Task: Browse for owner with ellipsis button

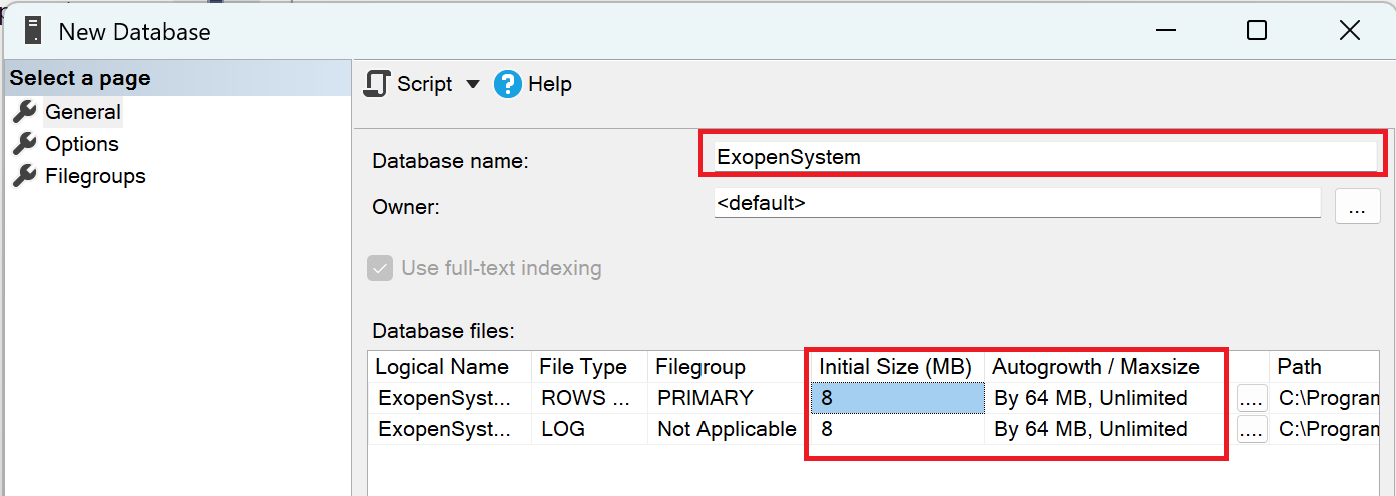Action: [1357, 207]
